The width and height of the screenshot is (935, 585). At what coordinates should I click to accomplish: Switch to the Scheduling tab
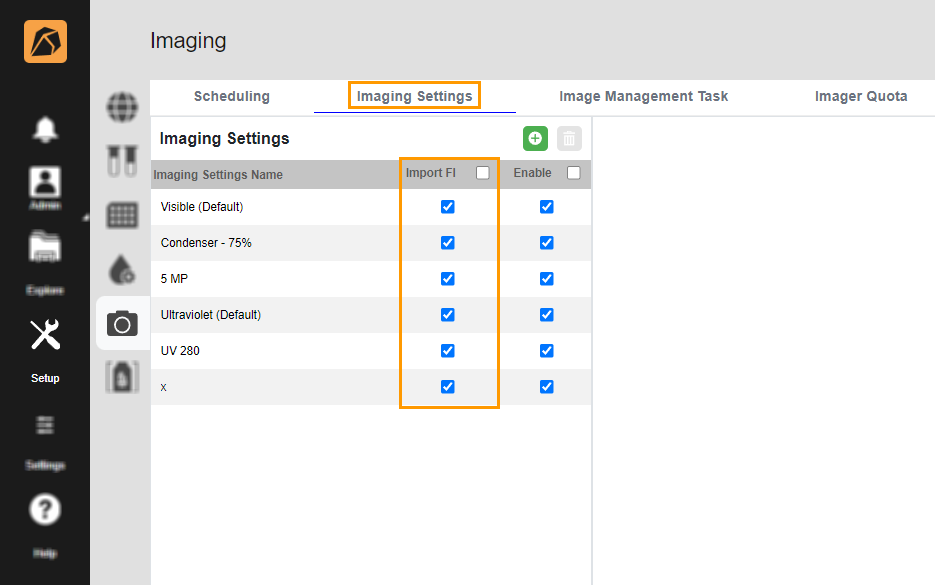232,96
